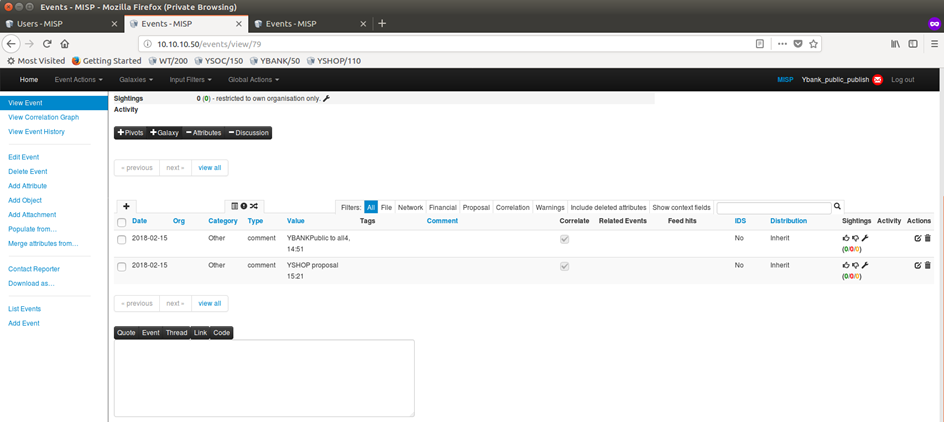Click the Firefox home icon
The image size is (944, 422).
coord(64,44)
